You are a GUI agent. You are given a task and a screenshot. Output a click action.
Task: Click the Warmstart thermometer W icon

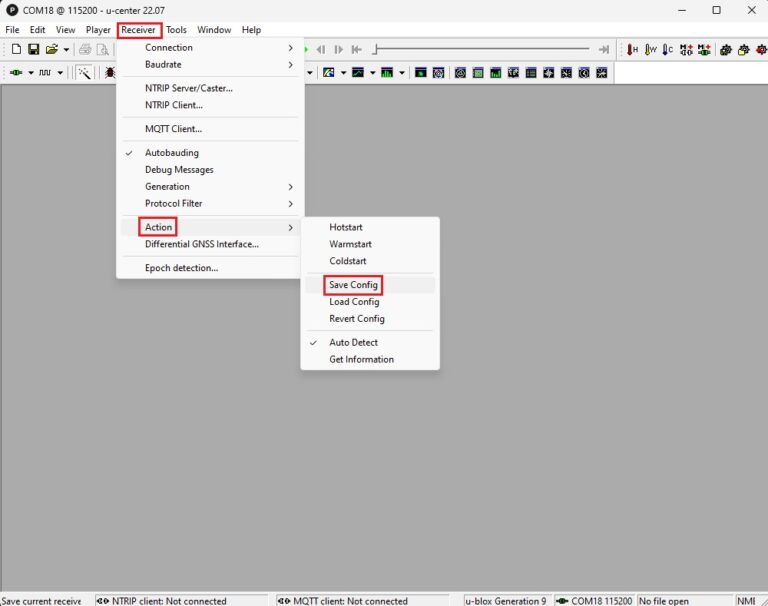tap(650, 49)
